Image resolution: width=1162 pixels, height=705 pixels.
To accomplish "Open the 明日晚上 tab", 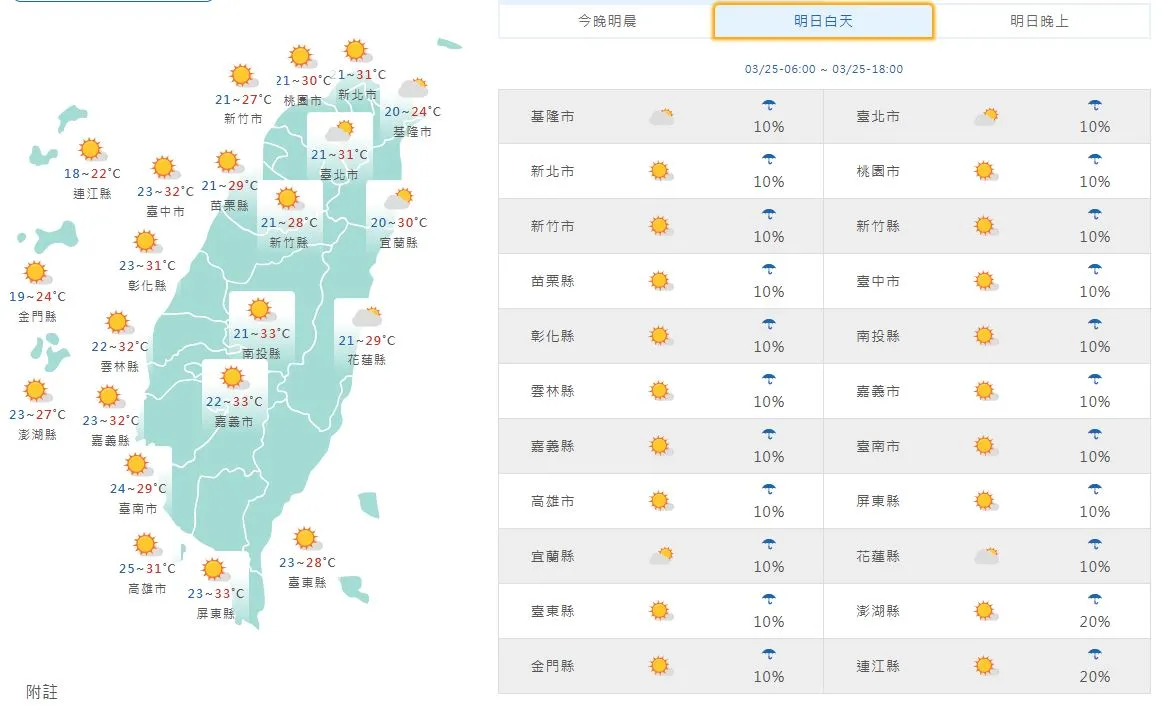I will 1039,21.
